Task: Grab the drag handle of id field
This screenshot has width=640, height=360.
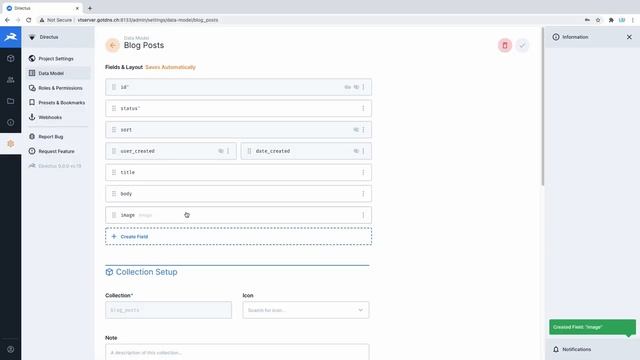Action: coord(114,87)
